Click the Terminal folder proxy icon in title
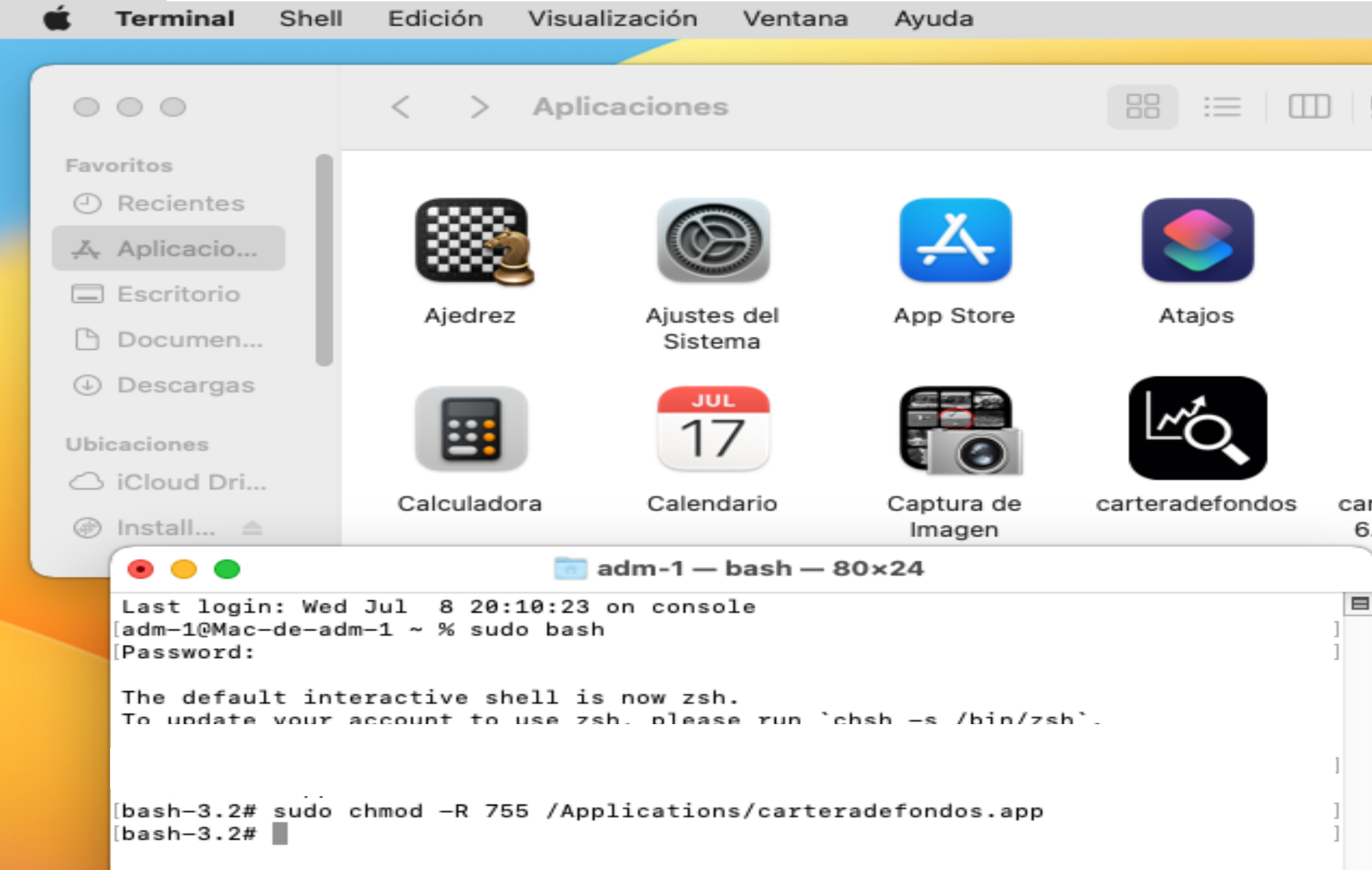This screenshot has width=1372, height=870. click(570, 568)
